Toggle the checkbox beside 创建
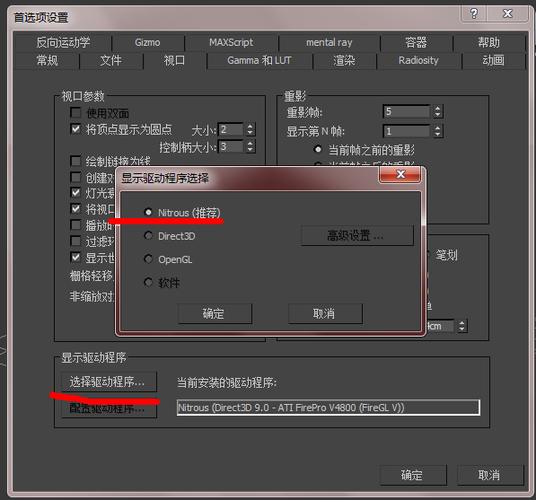Screen dimensions: 536x500 tap(75, 177)
